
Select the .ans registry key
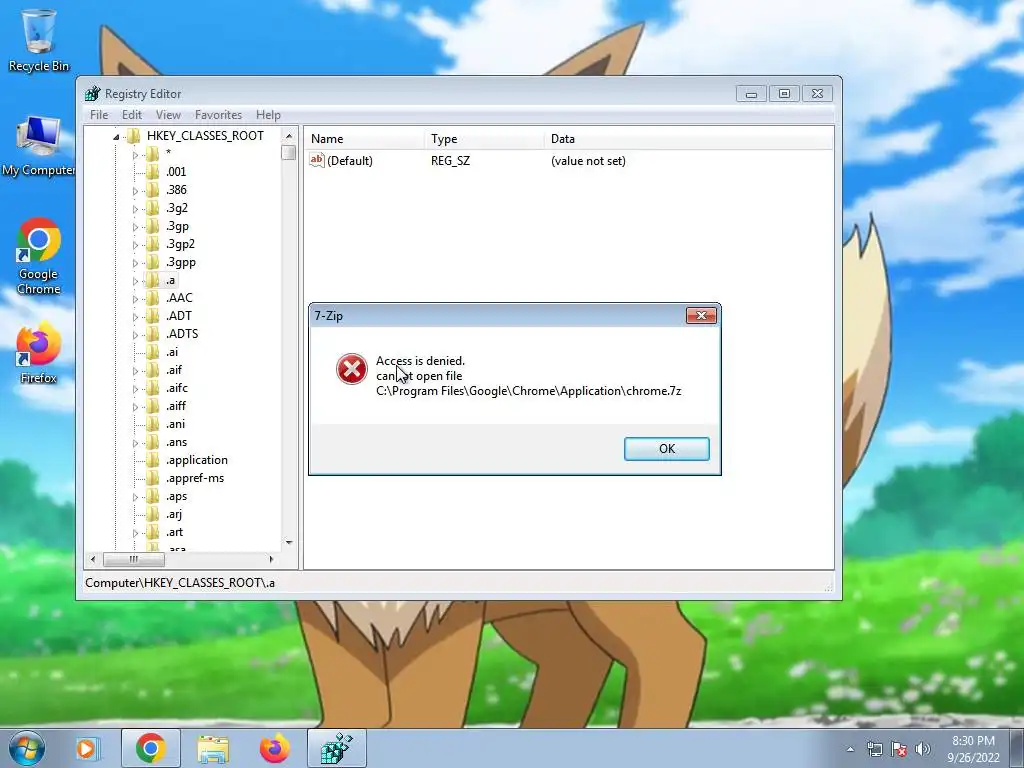(176, 442)
